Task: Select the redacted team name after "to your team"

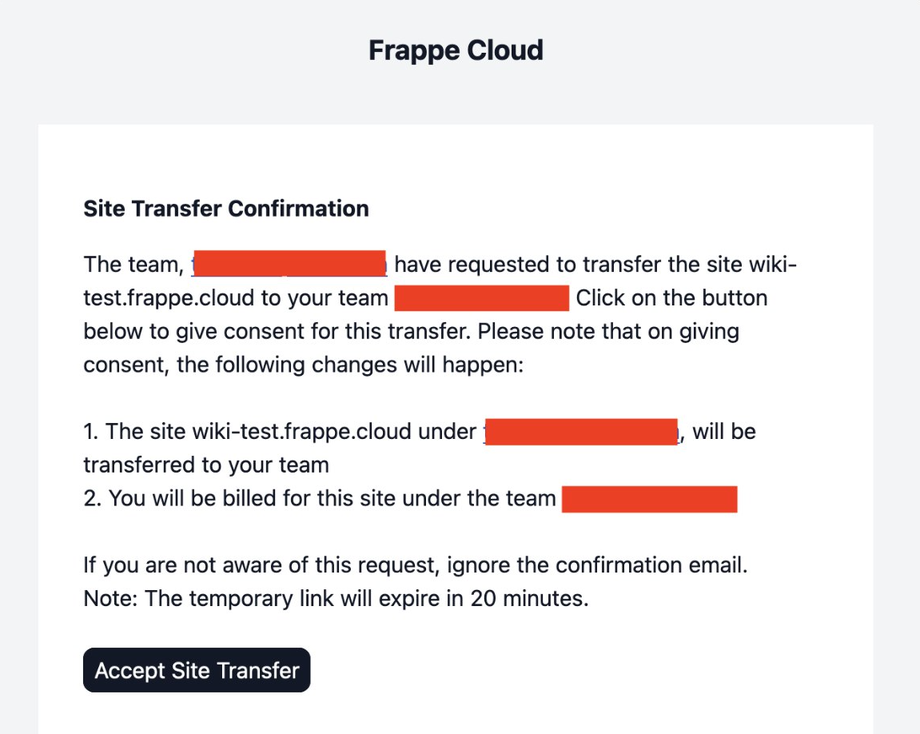Action: tap(482, 297)
